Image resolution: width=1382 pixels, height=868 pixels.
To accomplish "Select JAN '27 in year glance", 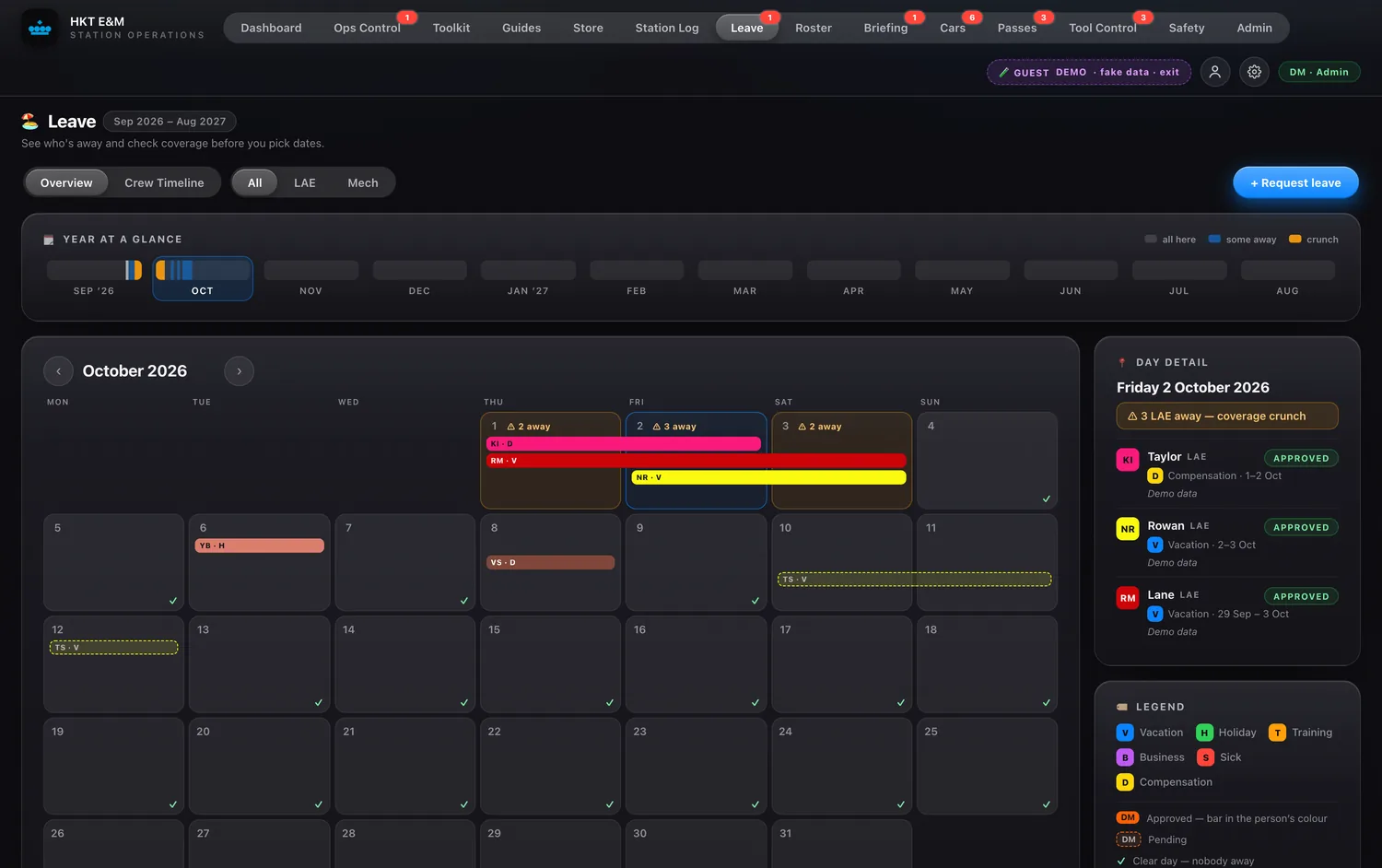I will pos(528,278).
